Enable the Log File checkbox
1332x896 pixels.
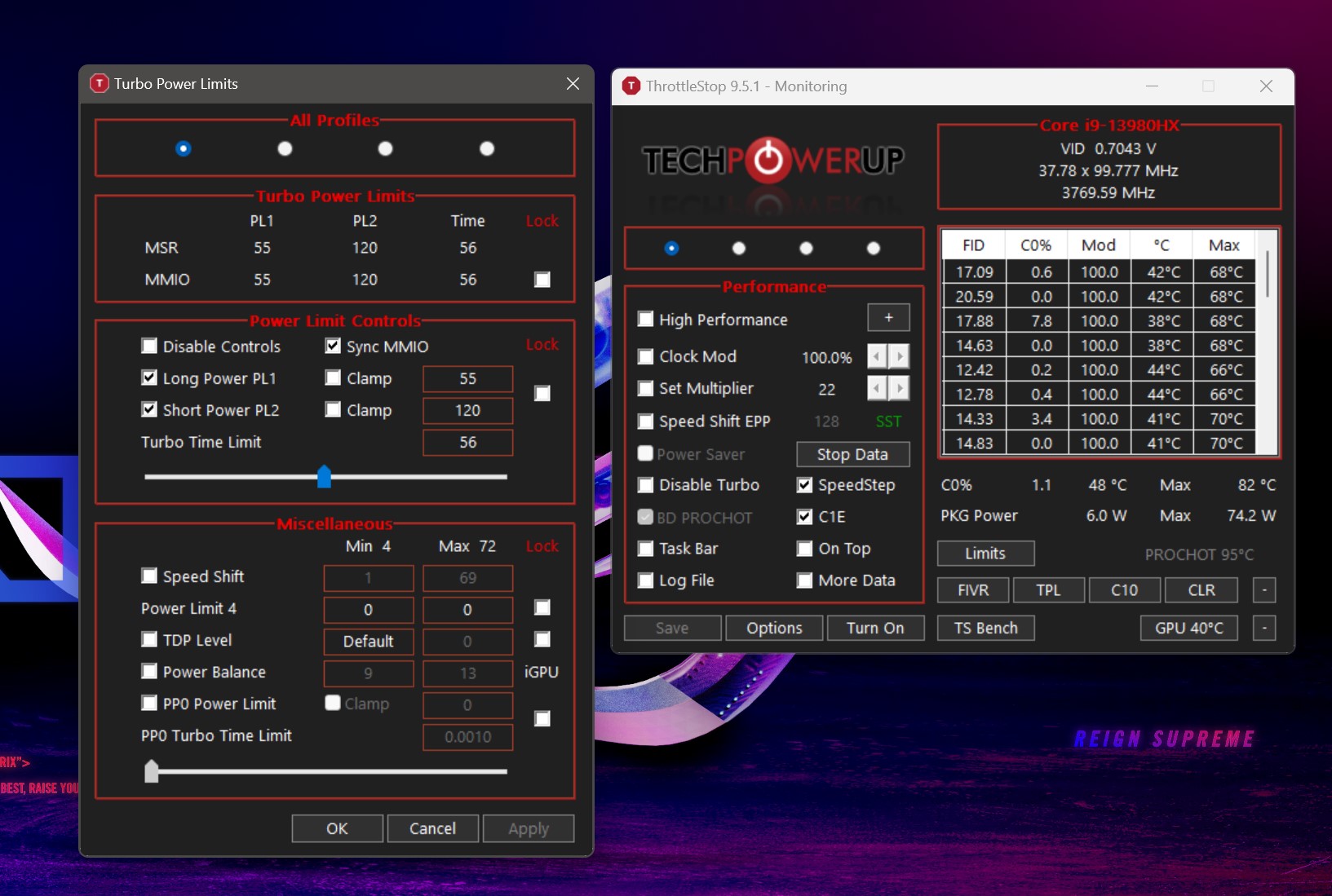(645, 580)
